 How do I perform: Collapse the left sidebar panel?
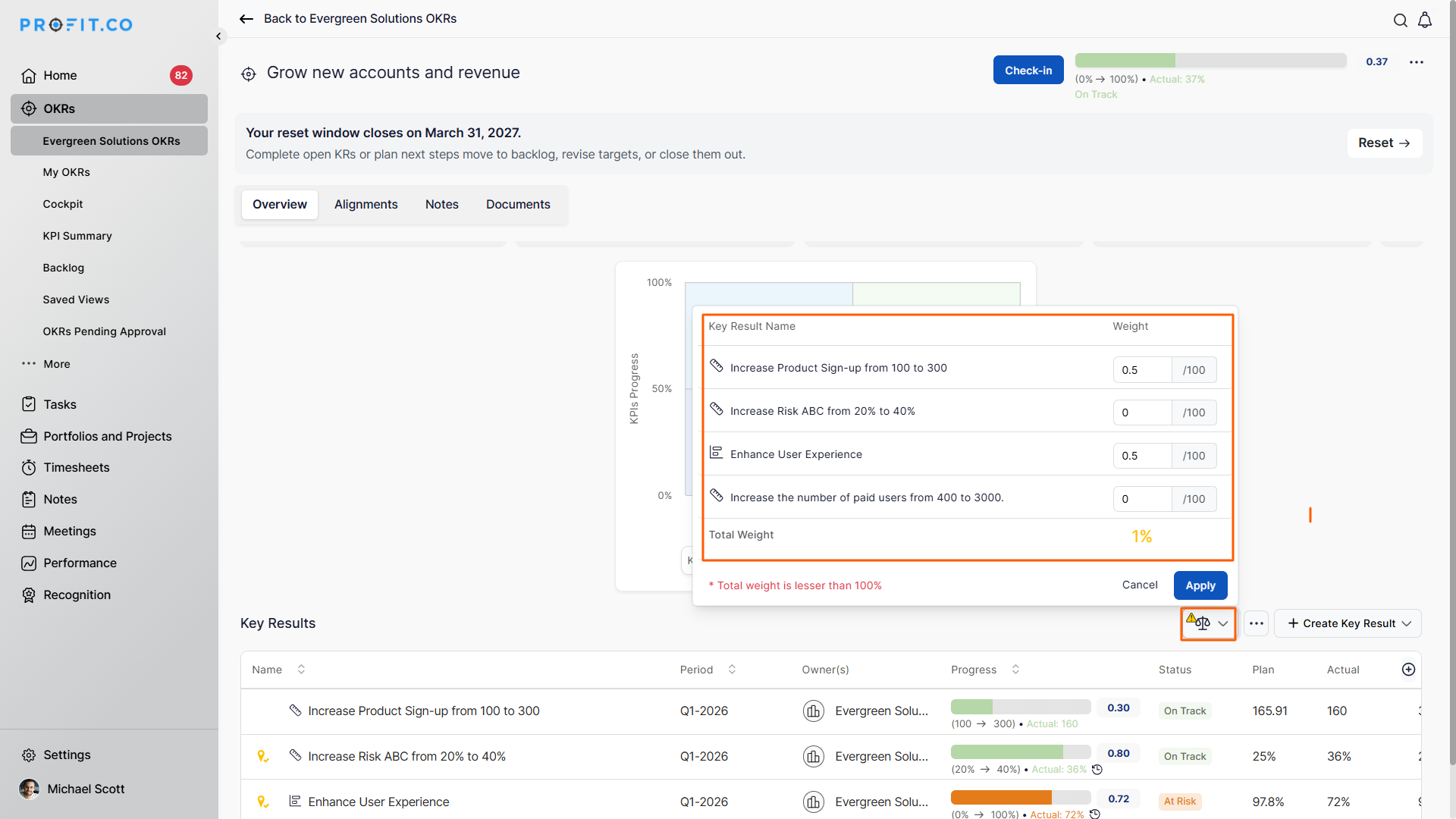(218, 36)
